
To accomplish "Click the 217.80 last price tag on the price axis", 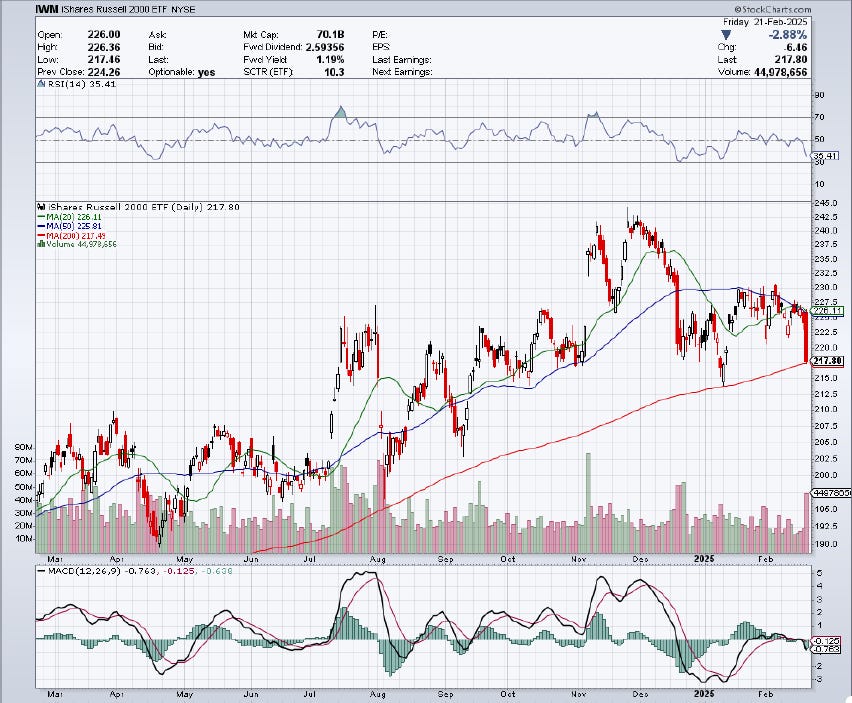I will pos(827,361).
